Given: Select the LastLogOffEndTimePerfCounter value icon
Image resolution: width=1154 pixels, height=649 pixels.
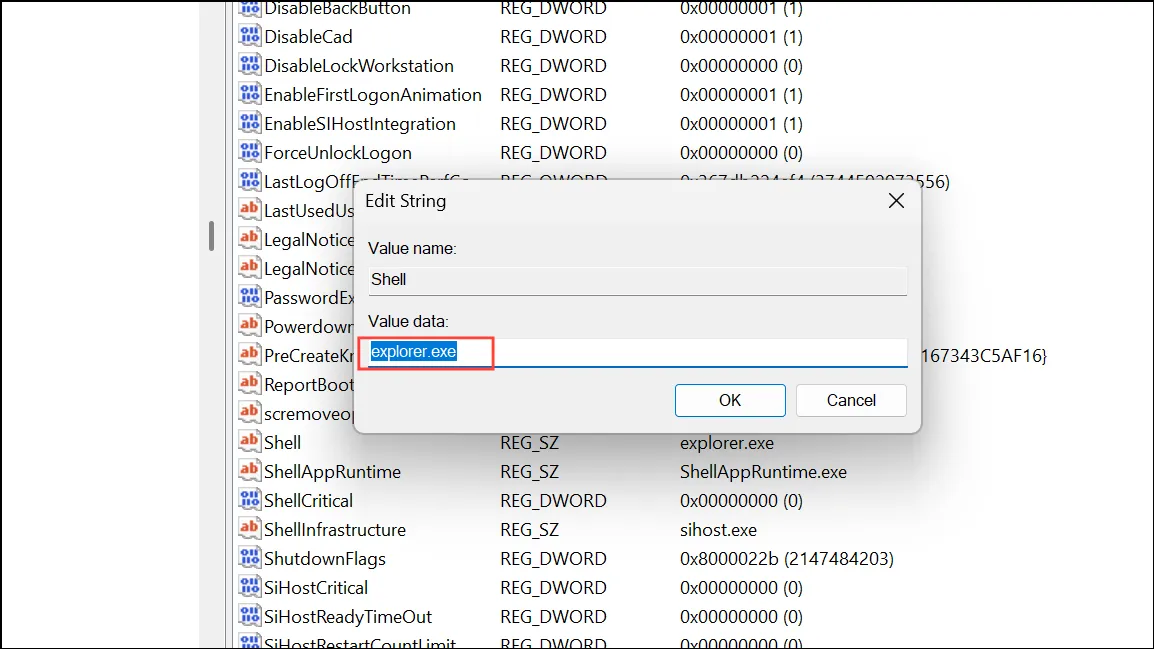Looking at the screenshot, I should point(249,181).
